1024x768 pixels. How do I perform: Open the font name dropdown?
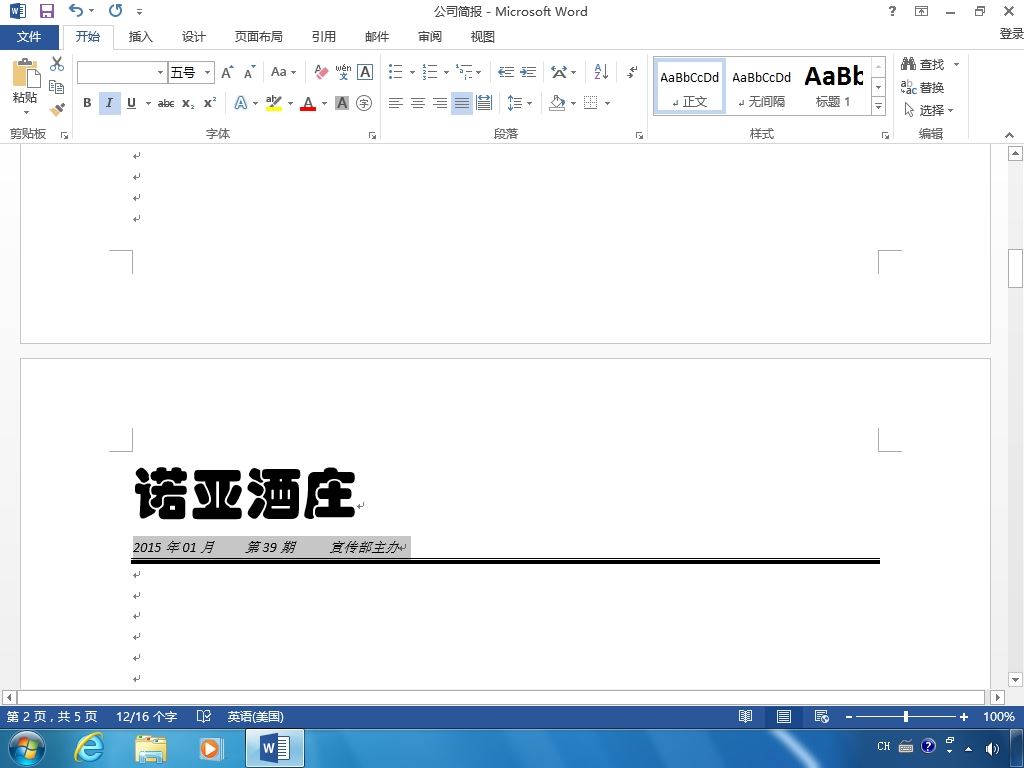click(160, 72)
